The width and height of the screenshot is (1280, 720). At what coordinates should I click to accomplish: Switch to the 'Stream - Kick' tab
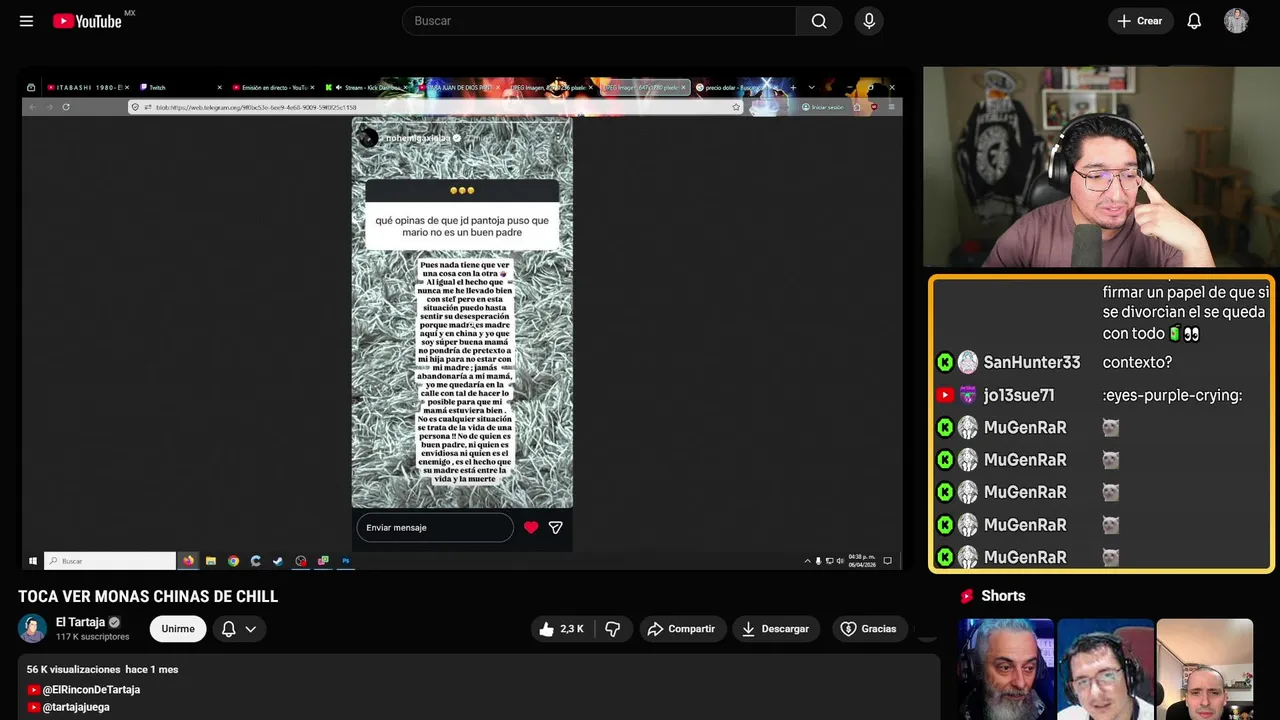tap(364, 87)
